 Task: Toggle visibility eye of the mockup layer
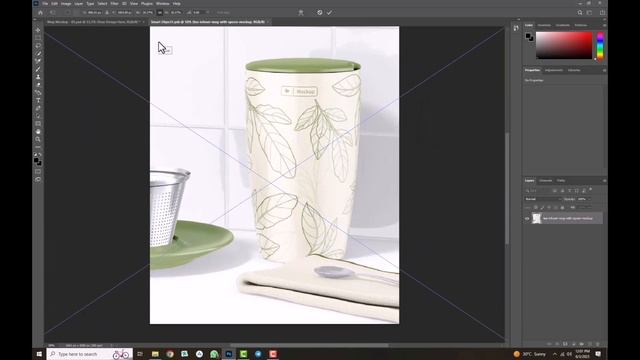(x=527, y=219)
